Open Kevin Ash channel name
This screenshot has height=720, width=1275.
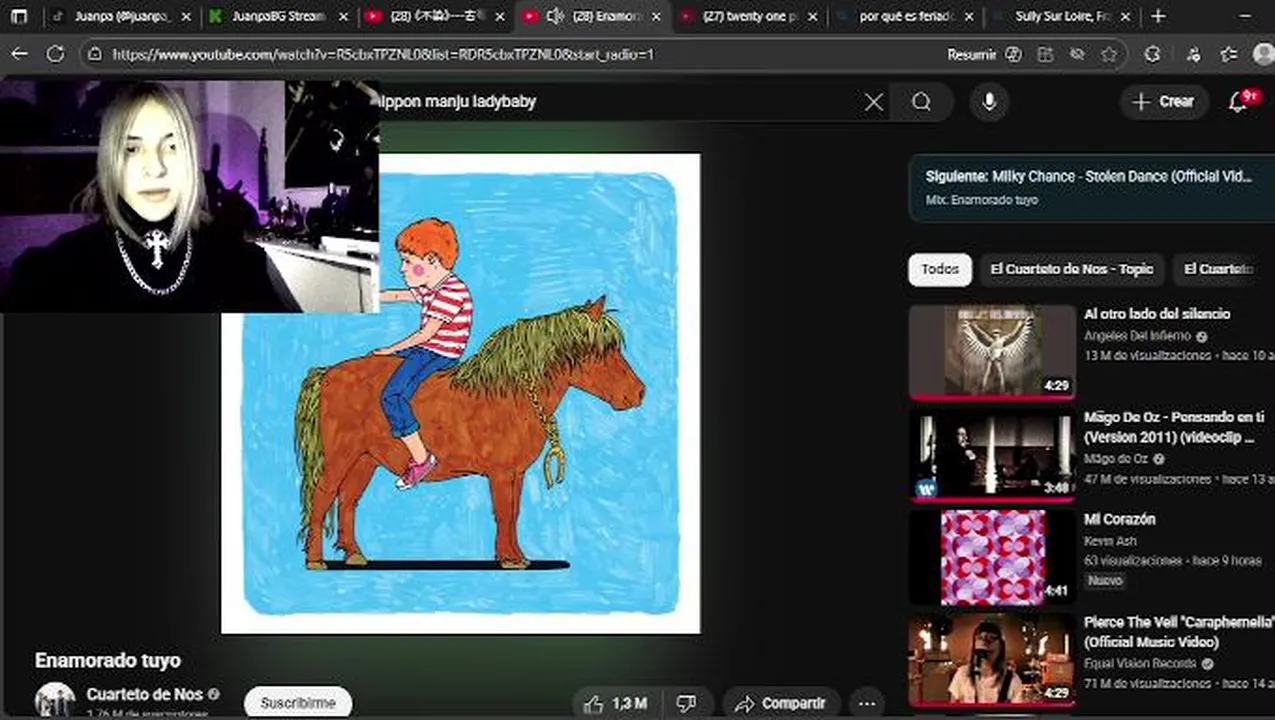coord(1110,542)
